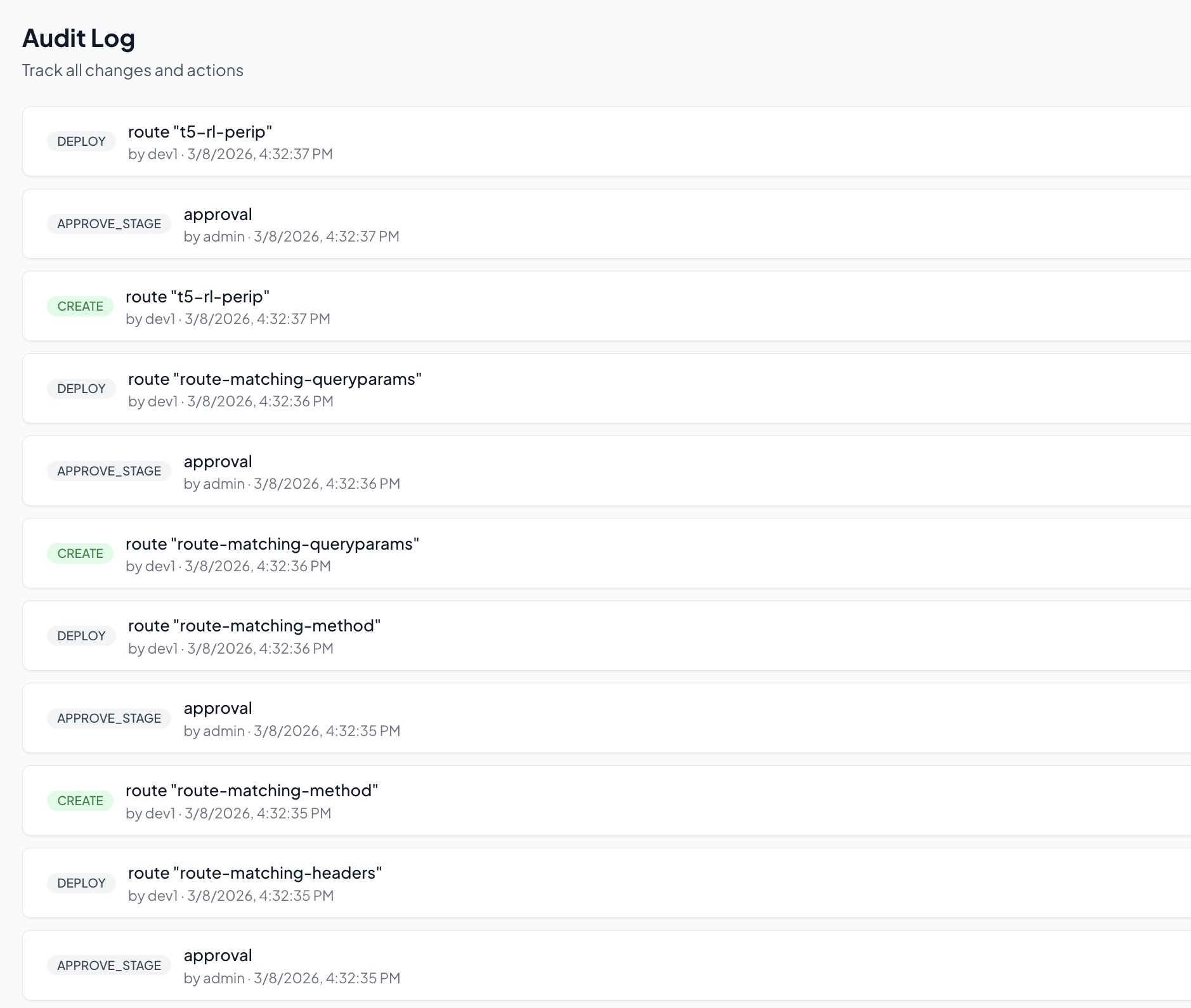Click the DEPLOY badge for route-matching-queryparams
The image size is (1191, 1008).
point(81,389)
